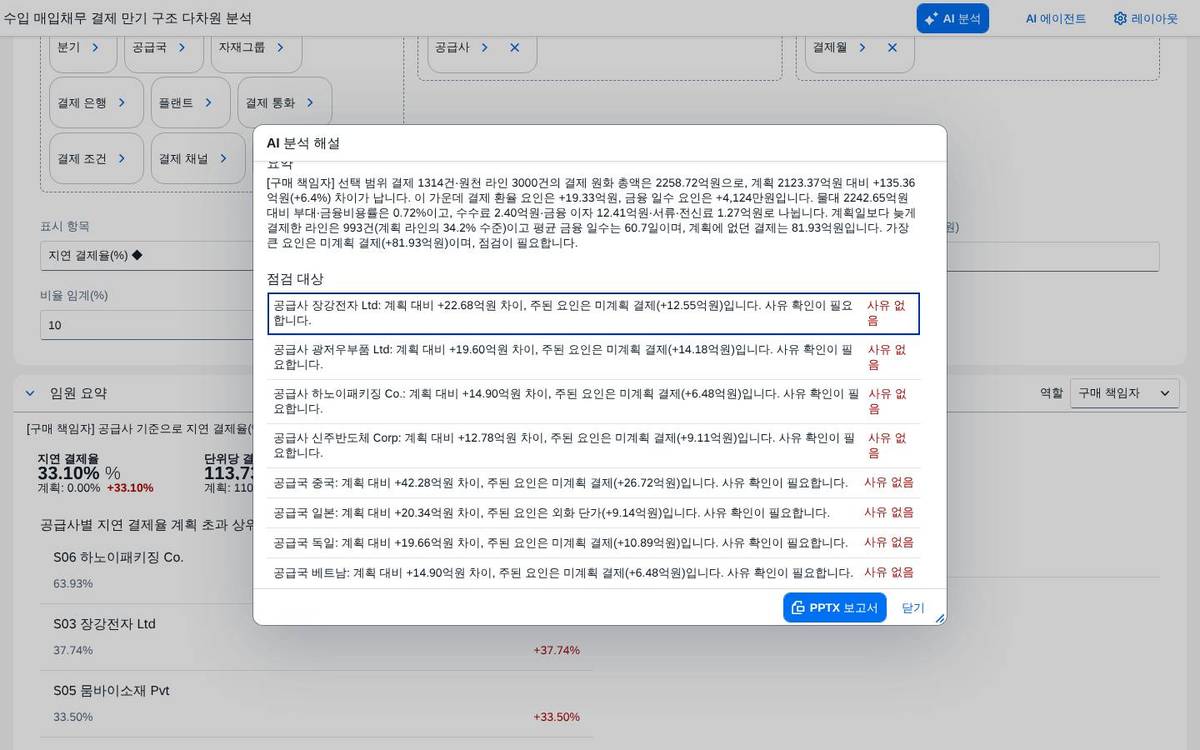This screenshot has height=750, width=1200.
Task: Click 사유 없음 on the 일본 row
Action: point(889,512)
